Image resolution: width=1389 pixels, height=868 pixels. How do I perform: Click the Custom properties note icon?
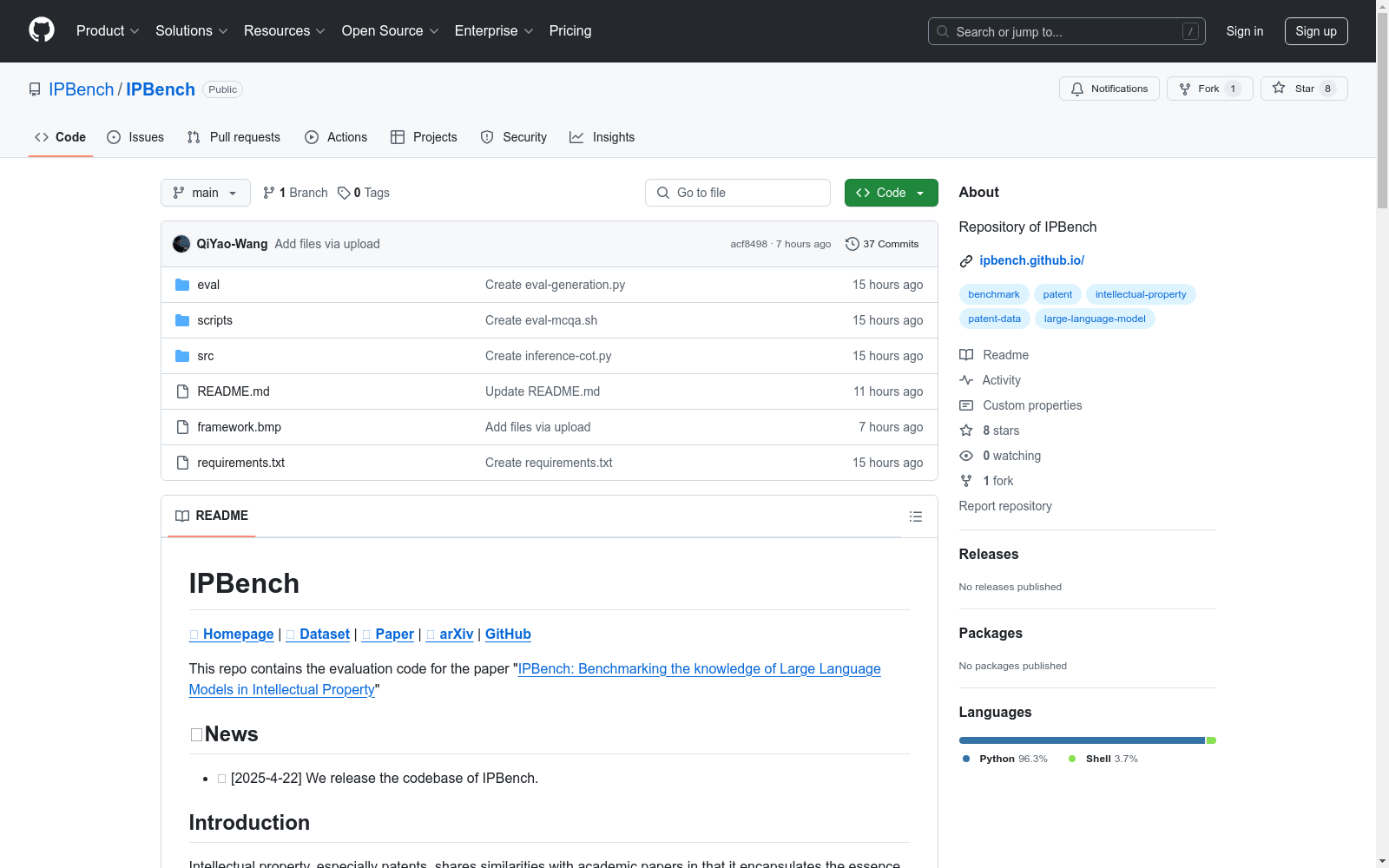966,405
